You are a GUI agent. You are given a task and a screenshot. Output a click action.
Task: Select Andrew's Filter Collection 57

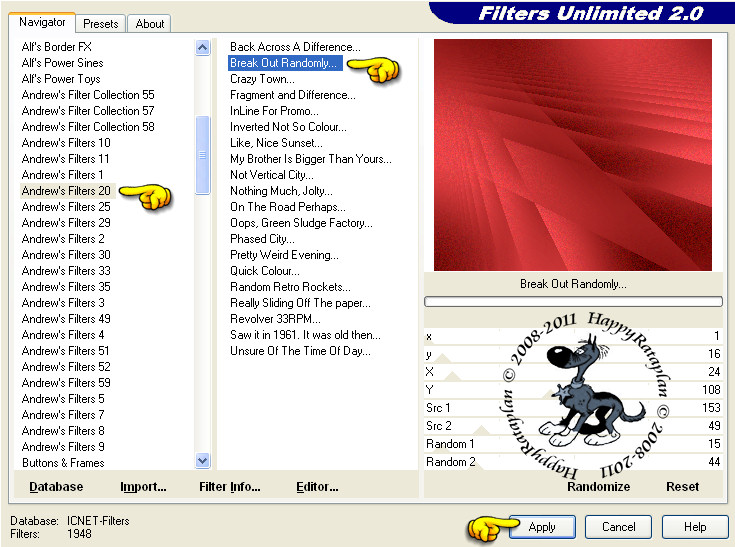pyautogui.click(x=88, y=111)
